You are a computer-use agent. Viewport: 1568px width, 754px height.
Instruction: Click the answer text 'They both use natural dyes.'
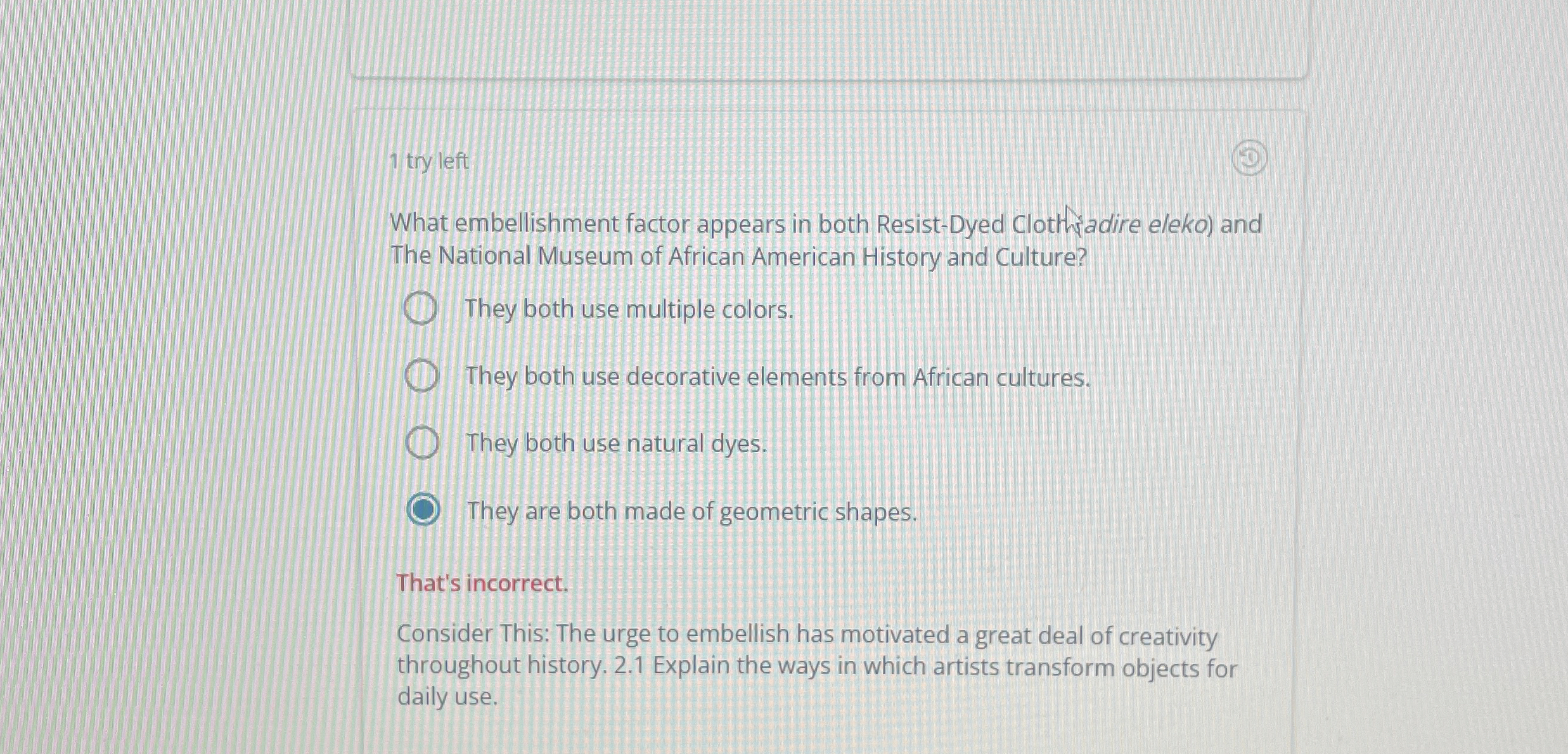(x=616, y=443)
